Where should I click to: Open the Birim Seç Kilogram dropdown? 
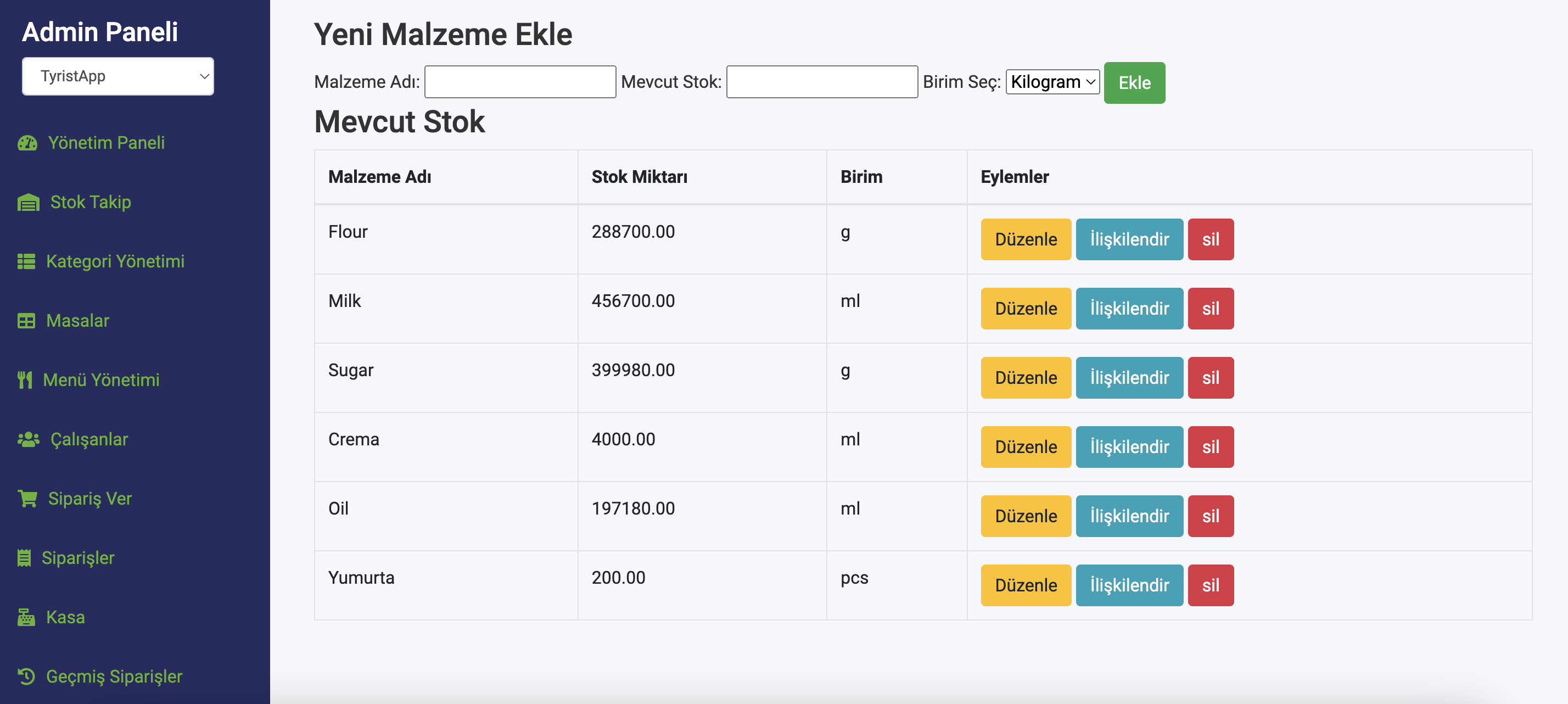[1052, 82]
